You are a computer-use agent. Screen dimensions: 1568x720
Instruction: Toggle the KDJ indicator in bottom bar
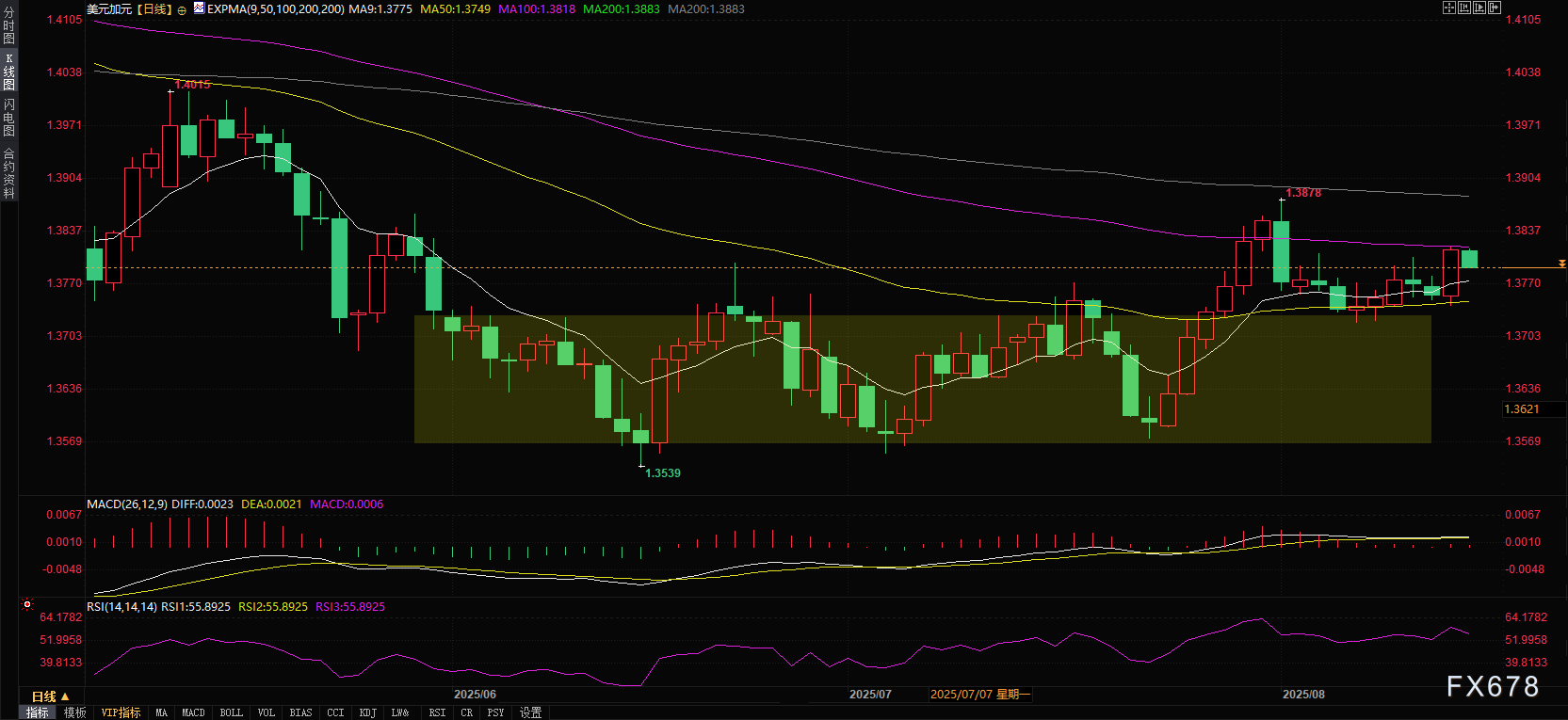click(368, 712)
